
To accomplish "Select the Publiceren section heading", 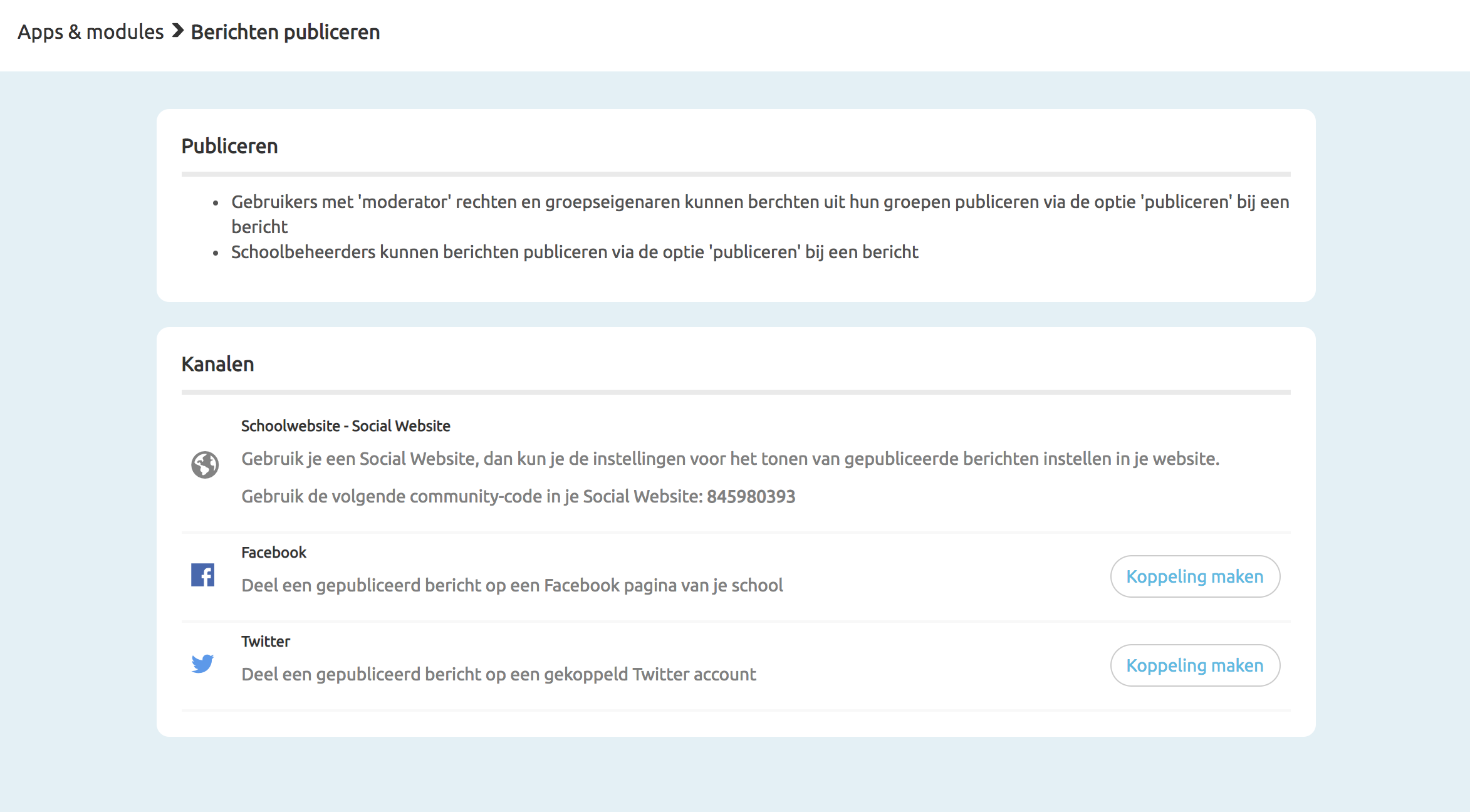I will pyautogui.click(x=229, y=145).
